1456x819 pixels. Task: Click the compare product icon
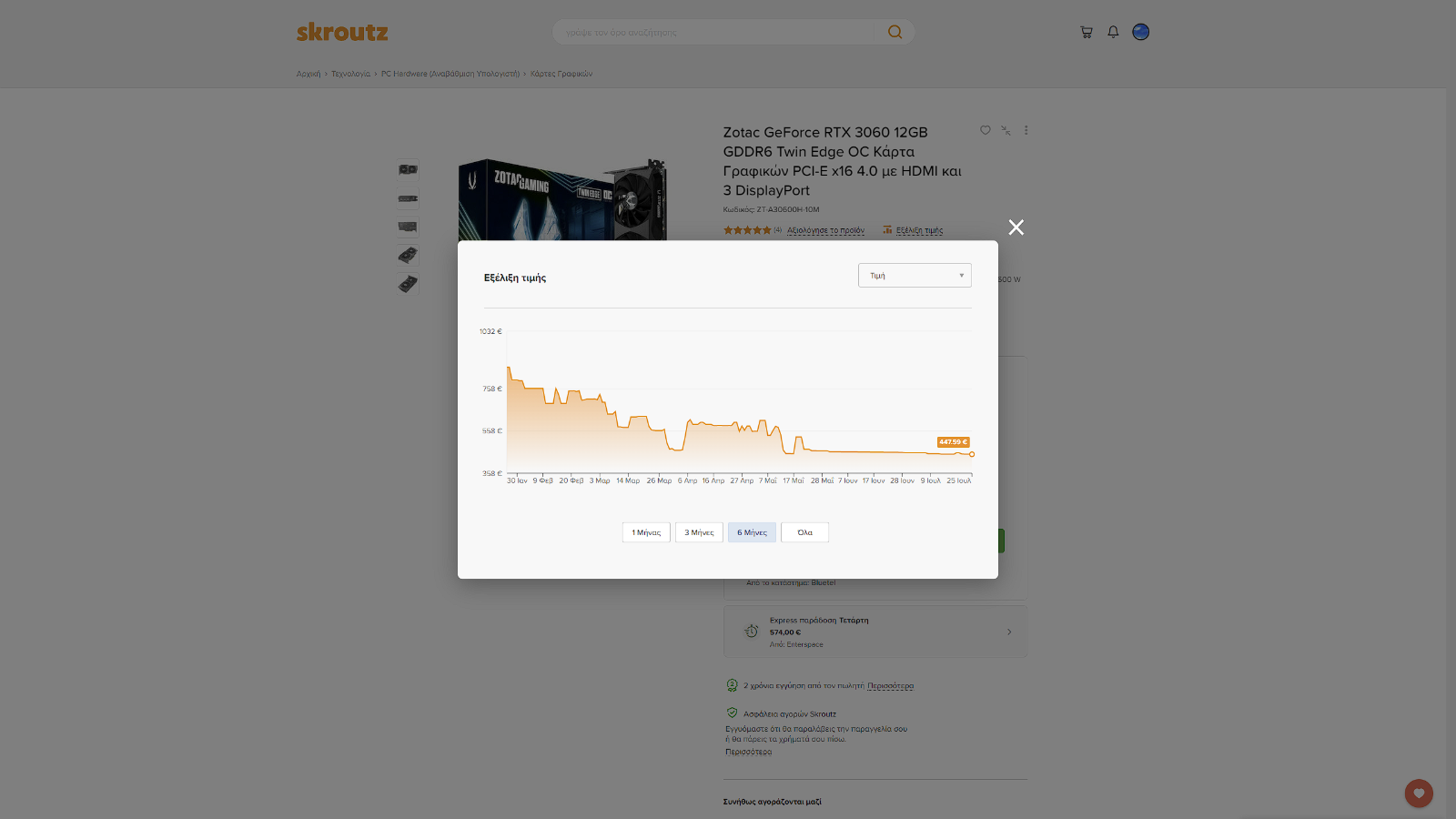point(1006,130)
